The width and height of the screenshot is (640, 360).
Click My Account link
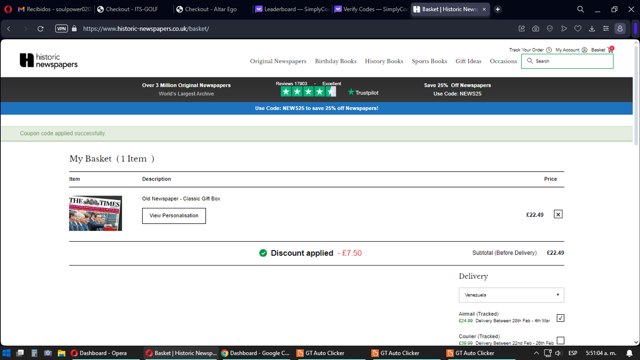point(567,50)
